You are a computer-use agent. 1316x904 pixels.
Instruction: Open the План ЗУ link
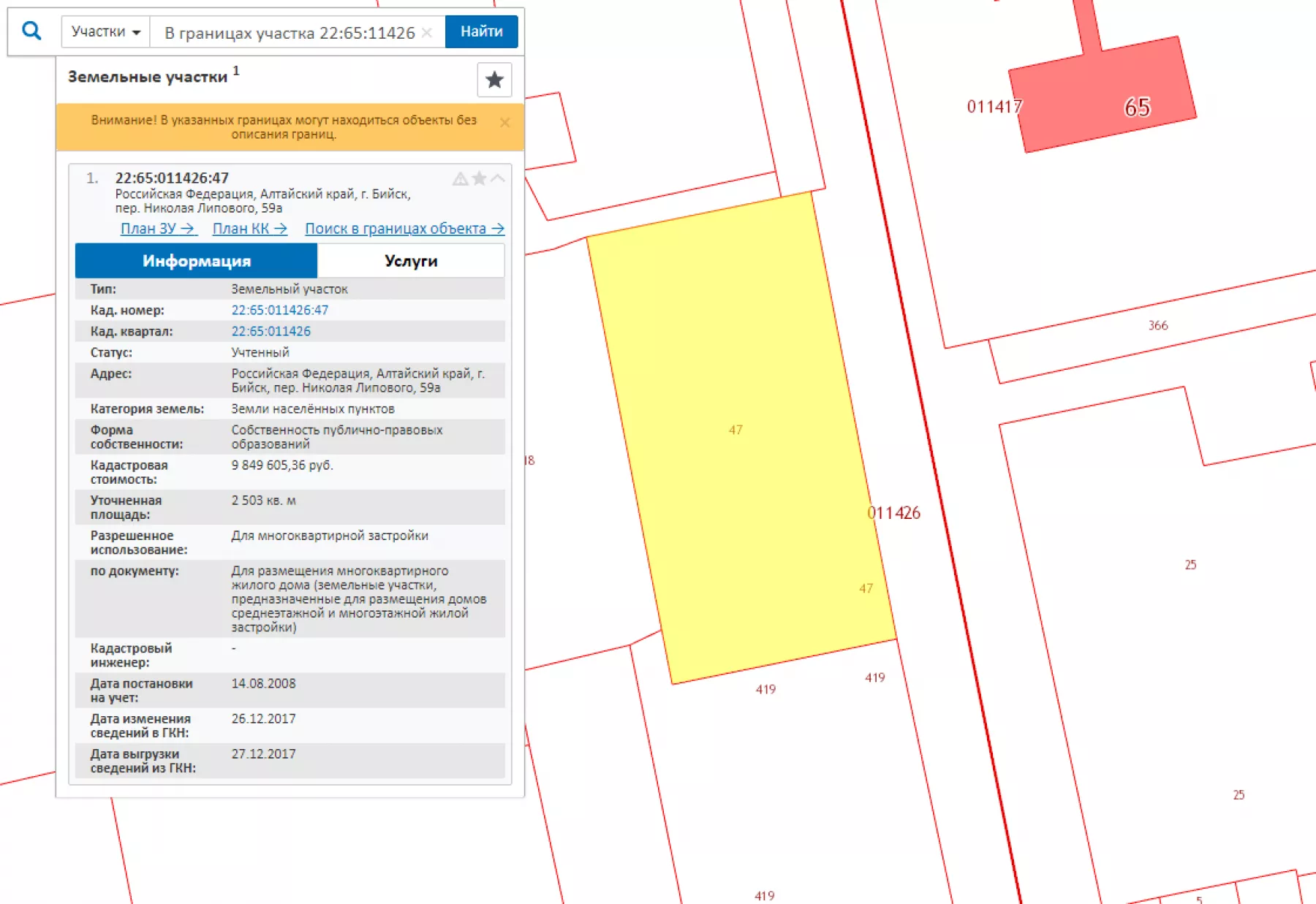pos(158,229)
